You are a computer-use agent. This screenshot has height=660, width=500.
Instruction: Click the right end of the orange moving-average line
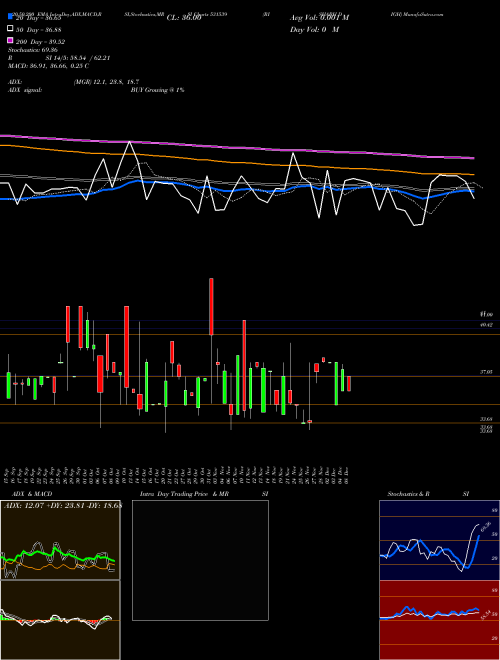tap(474, 174)
